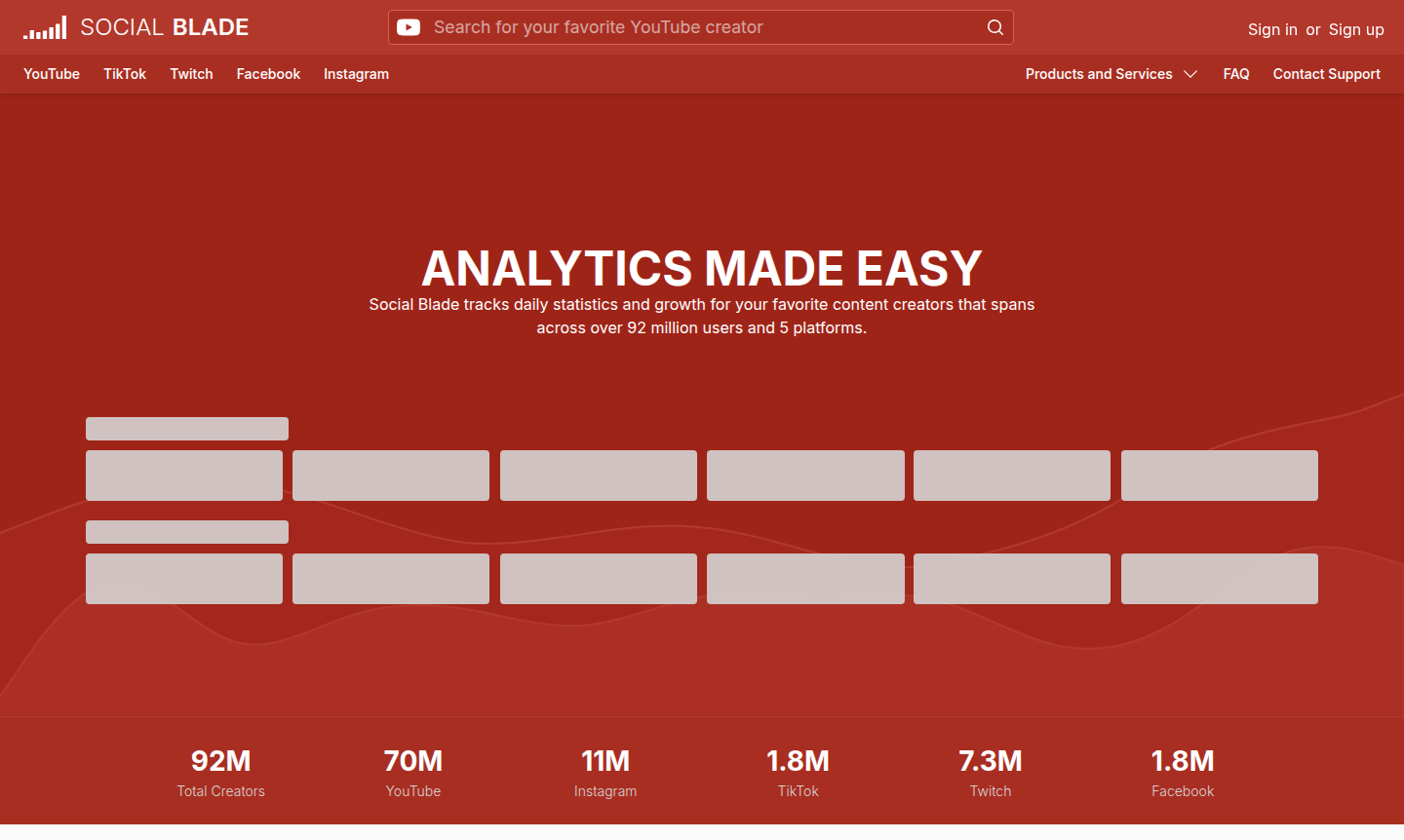Click the creator search input field
Viewport: 1404px width, 840px height.
(682, 27)
